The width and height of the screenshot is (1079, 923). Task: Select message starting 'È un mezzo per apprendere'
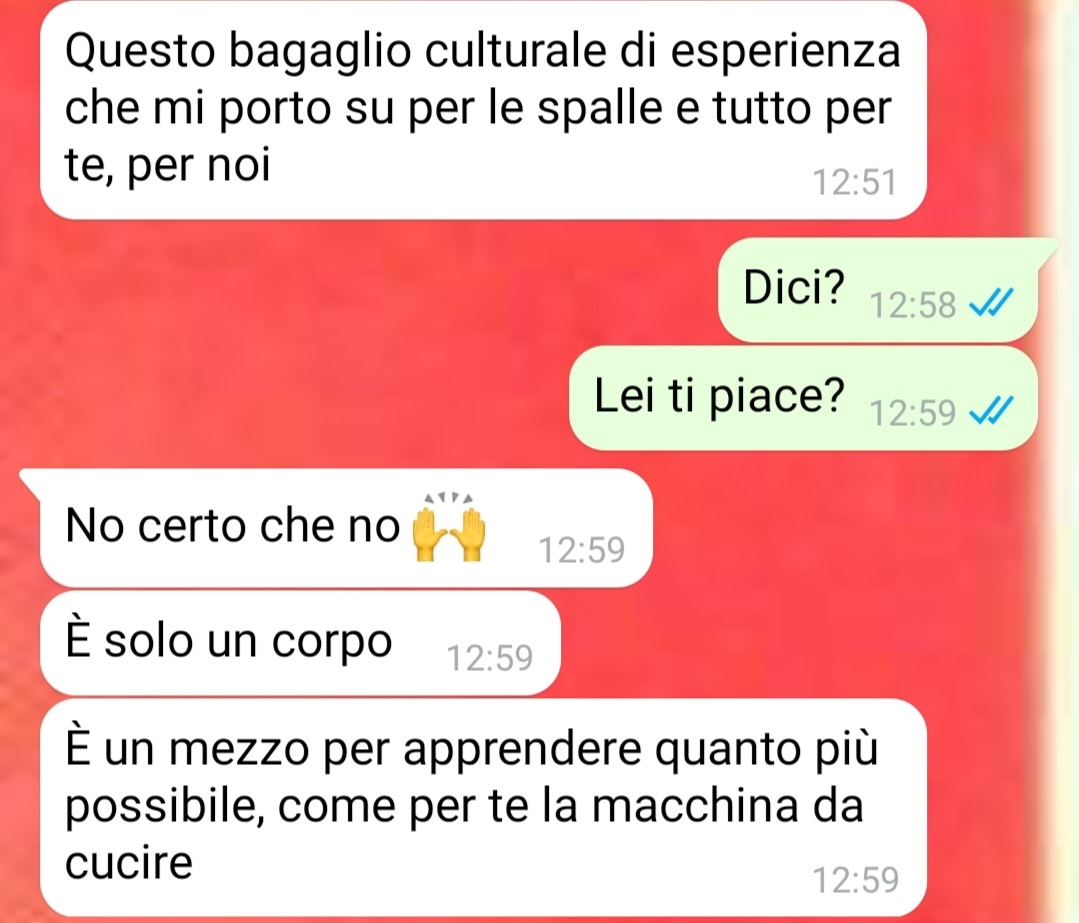[x=483, y=808]
